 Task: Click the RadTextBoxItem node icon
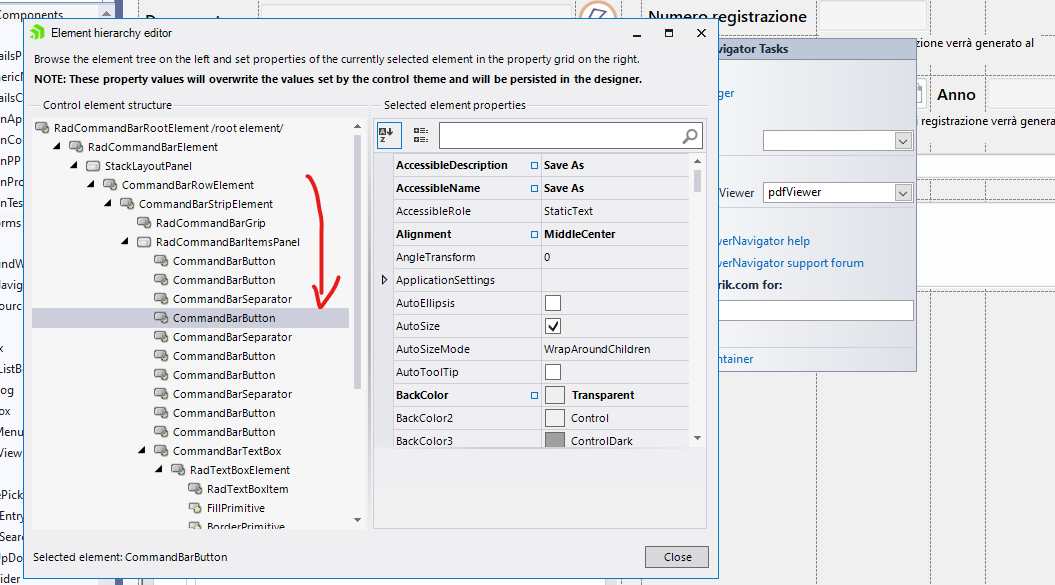tap(195, 489)
